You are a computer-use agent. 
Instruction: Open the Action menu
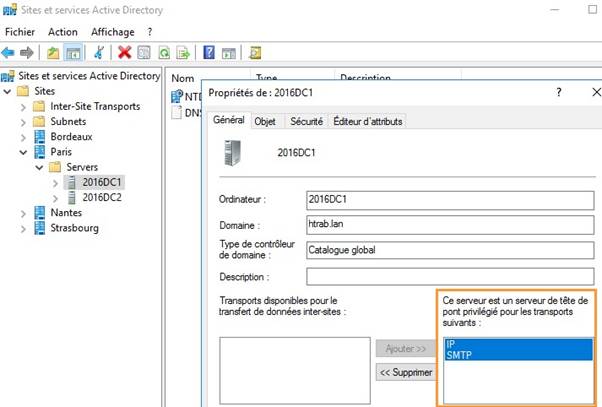[63, 32]
